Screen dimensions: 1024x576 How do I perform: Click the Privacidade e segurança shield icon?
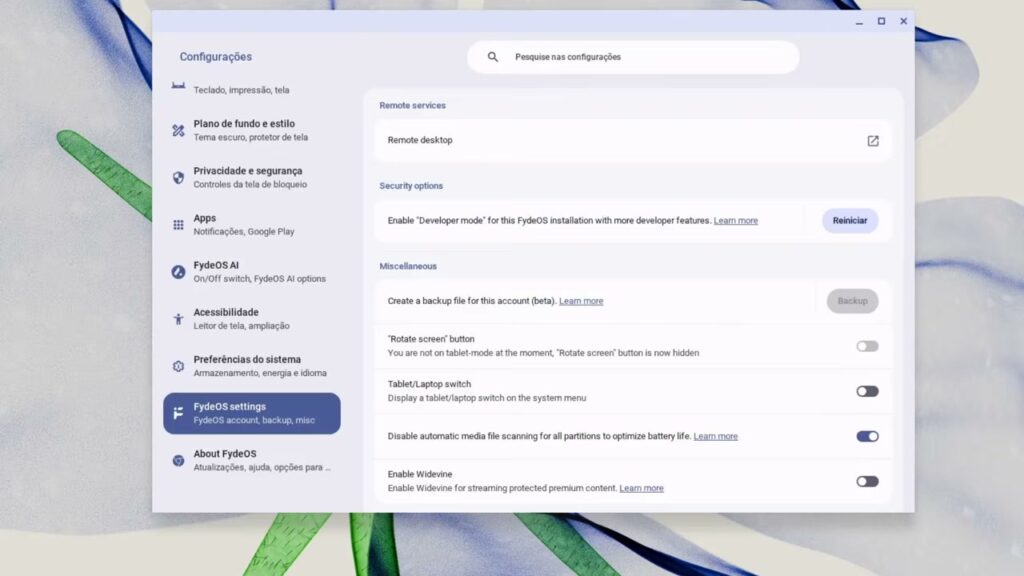(178, 178)
